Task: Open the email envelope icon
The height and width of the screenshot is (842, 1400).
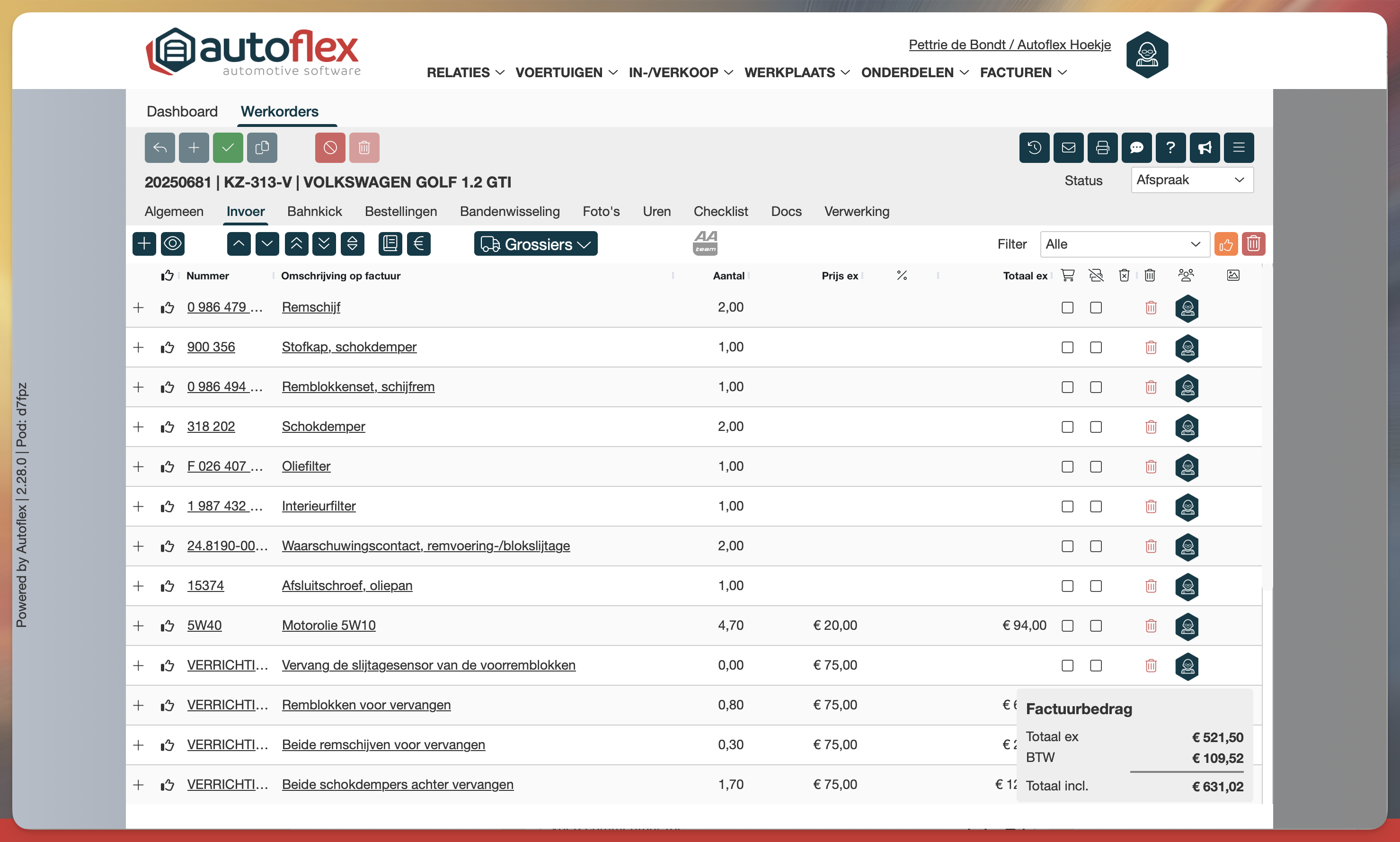Action: click(x=1068, y=148)
